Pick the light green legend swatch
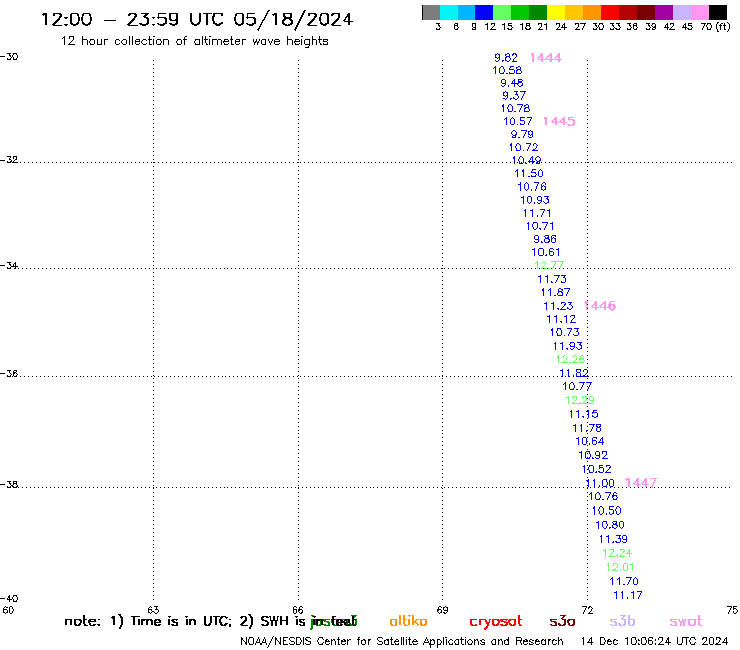 pos(502,12)
